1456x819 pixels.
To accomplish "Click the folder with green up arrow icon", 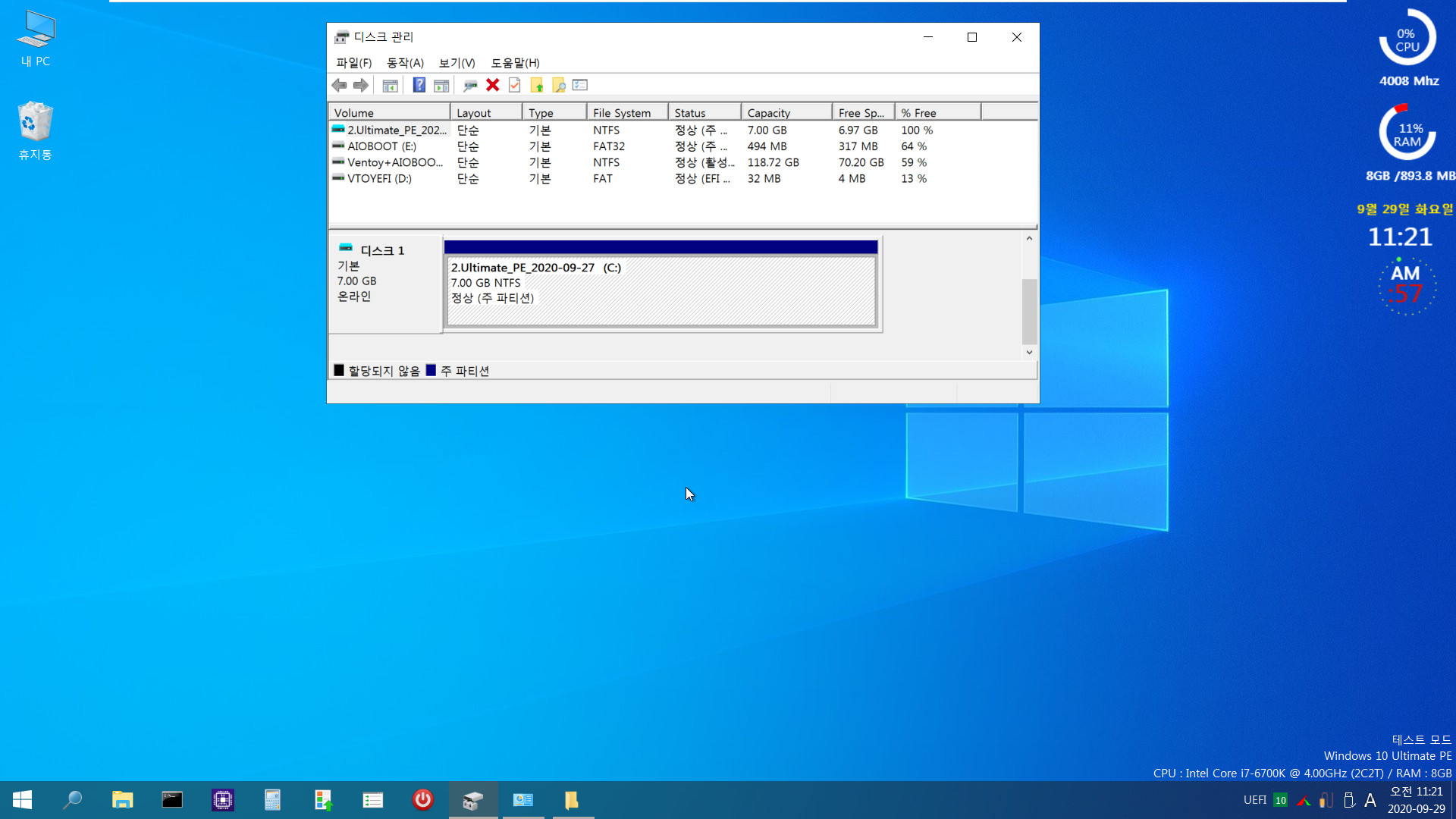I will click(x=537, y=86).
